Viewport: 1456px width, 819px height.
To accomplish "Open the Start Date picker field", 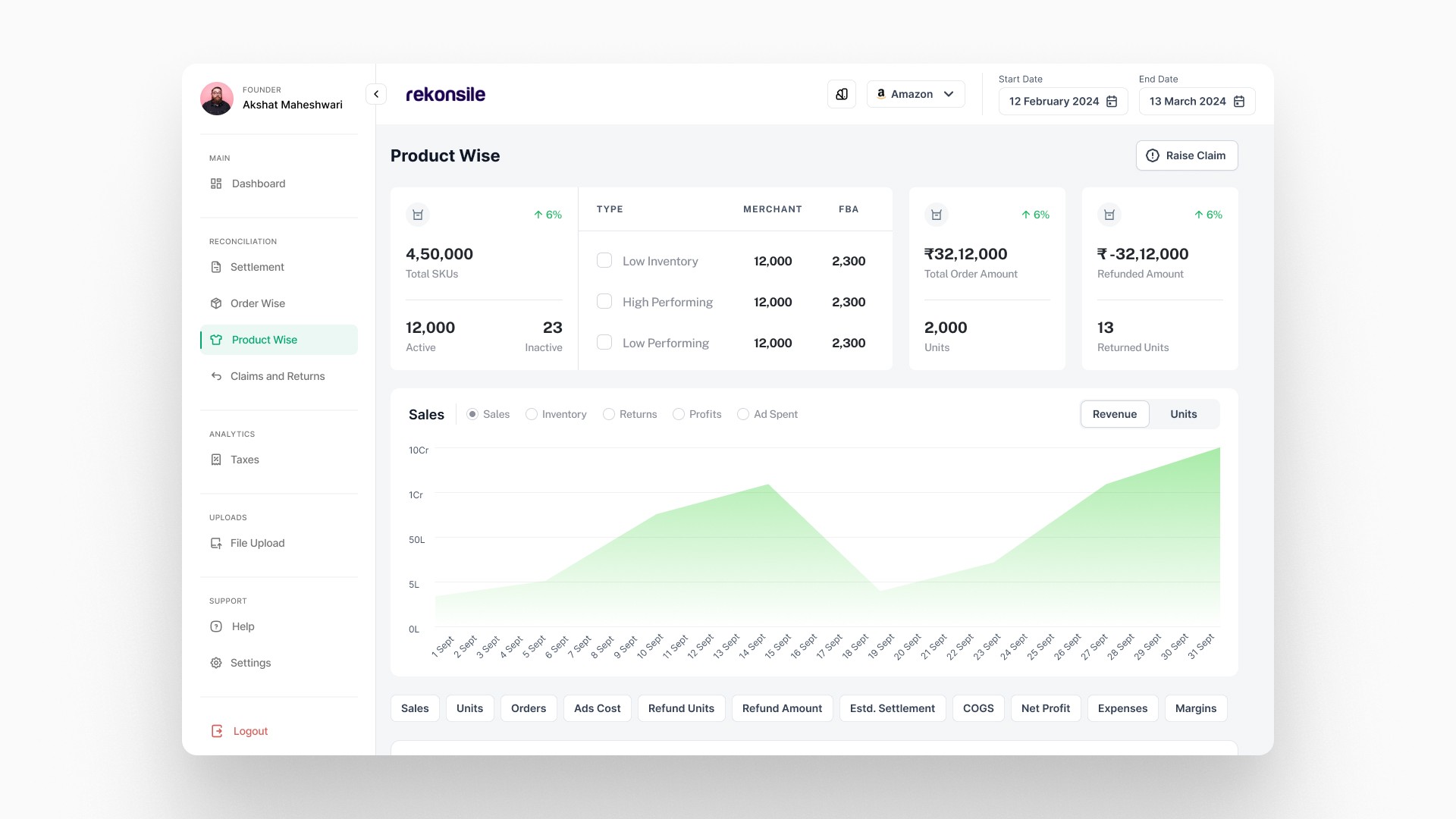I will 1054,102.
